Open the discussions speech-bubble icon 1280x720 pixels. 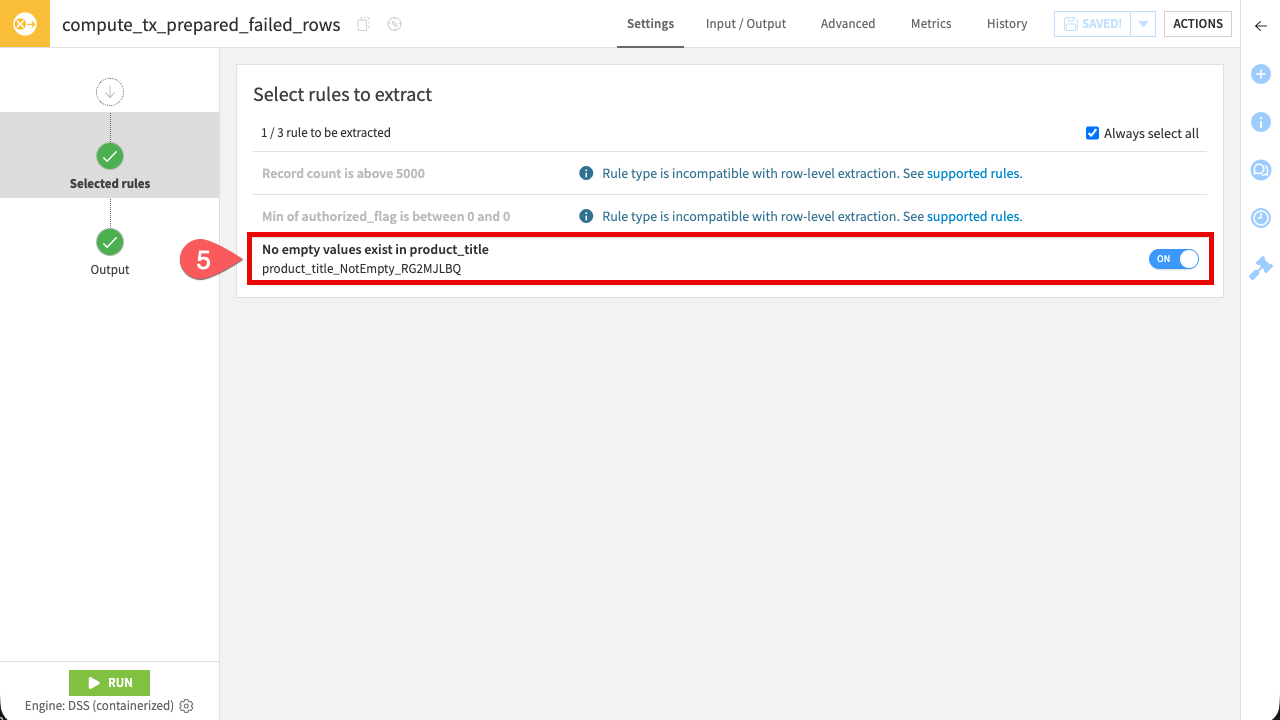[x=1261, y=170]
